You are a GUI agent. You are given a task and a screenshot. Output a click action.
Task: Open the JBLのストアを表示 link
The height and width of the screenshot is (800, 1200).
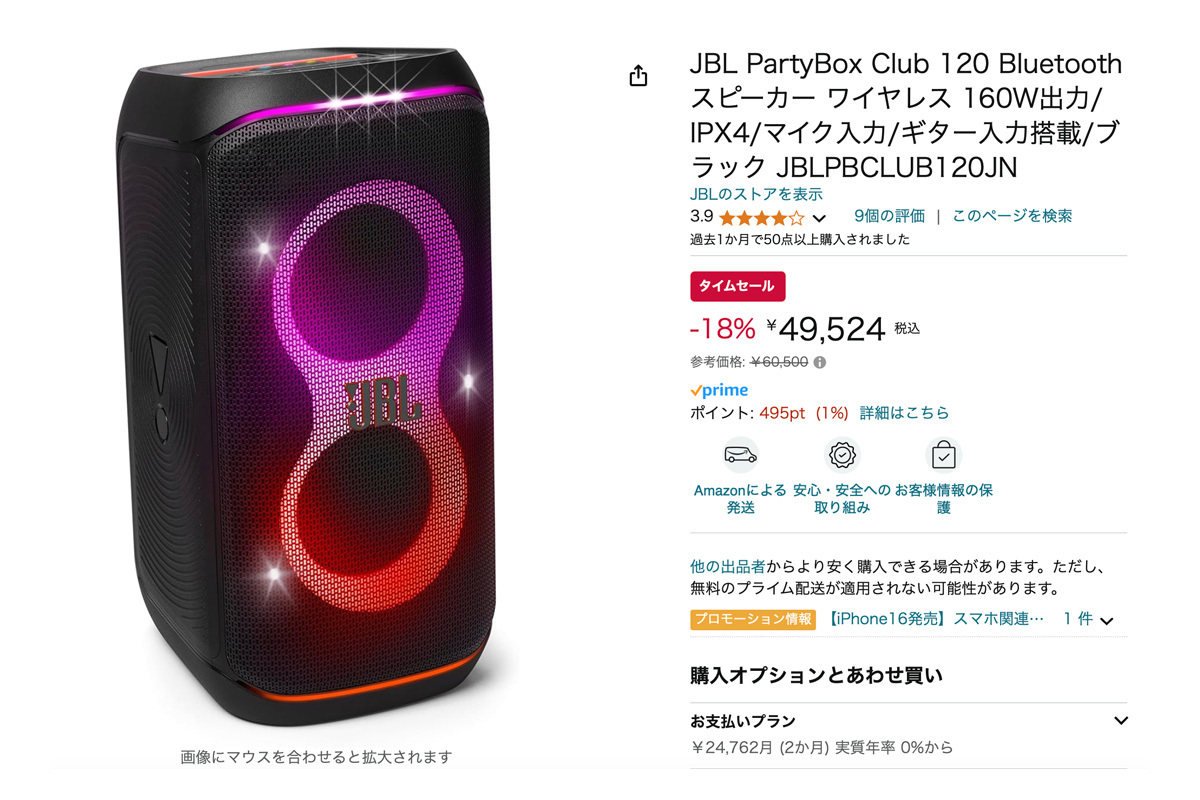coord(756,194)
